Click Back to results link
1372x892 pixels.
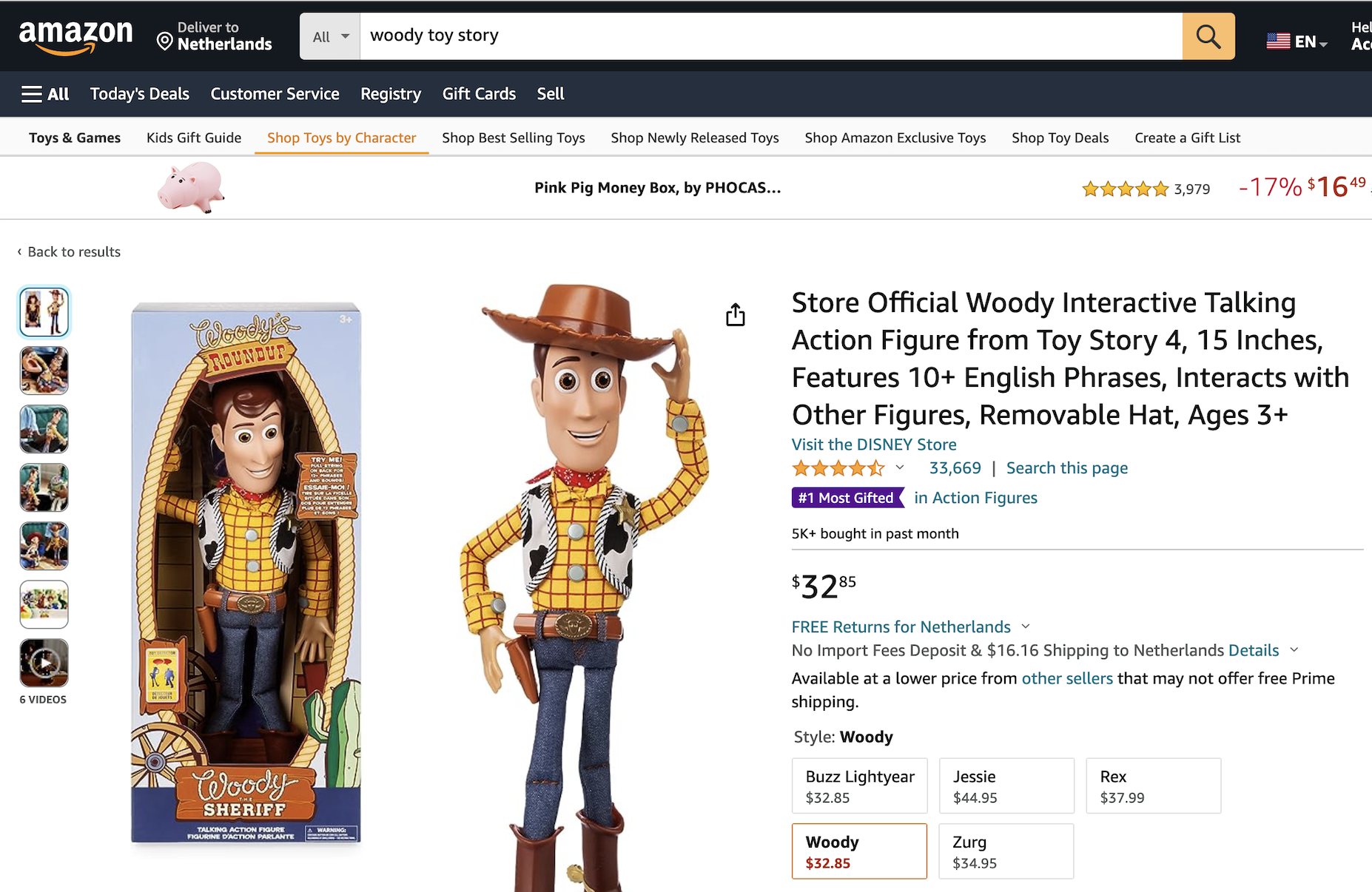click(x=73, y=251)
